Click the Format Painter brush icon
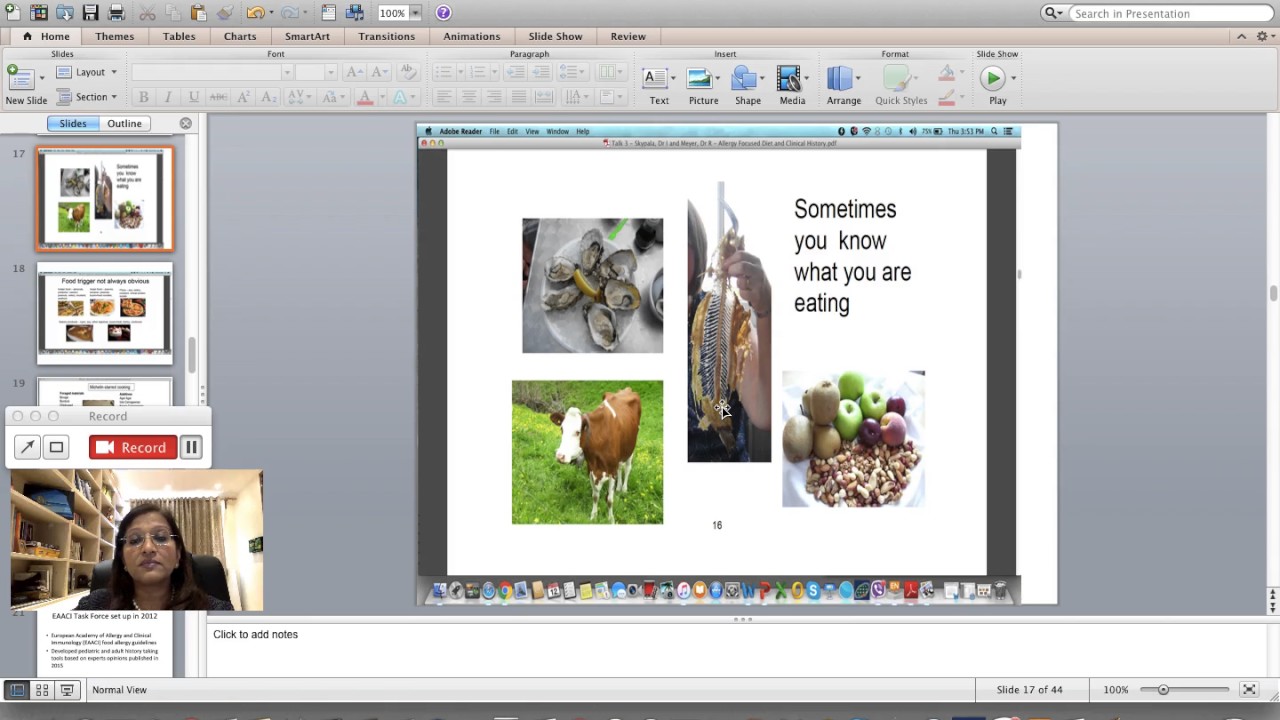This screenshot has height=720, width=1280. (x=225, y=13)
